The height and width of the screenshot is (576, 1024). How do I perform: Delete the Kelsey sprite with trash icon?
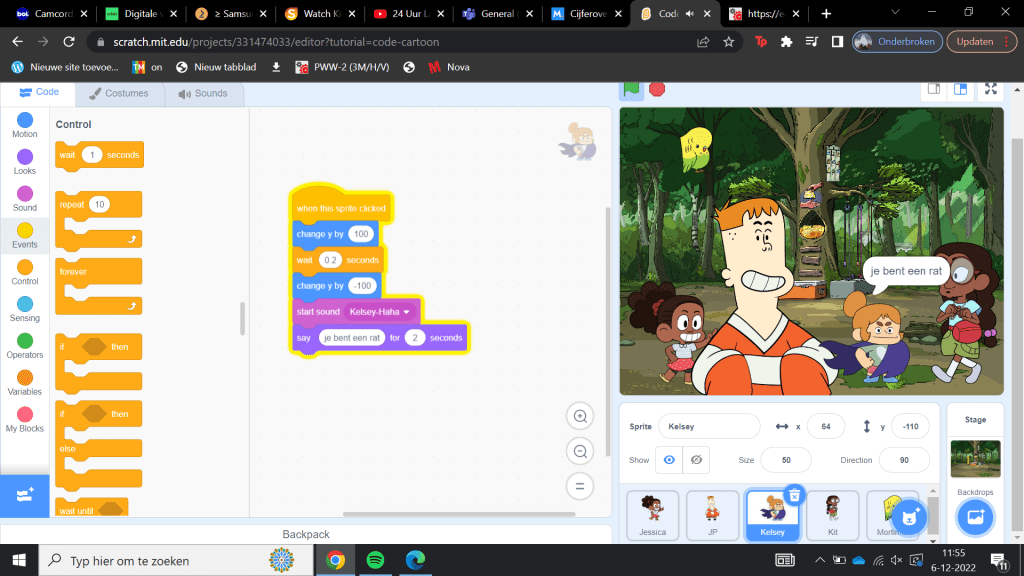pyautogui.click(x=794, y=495)
